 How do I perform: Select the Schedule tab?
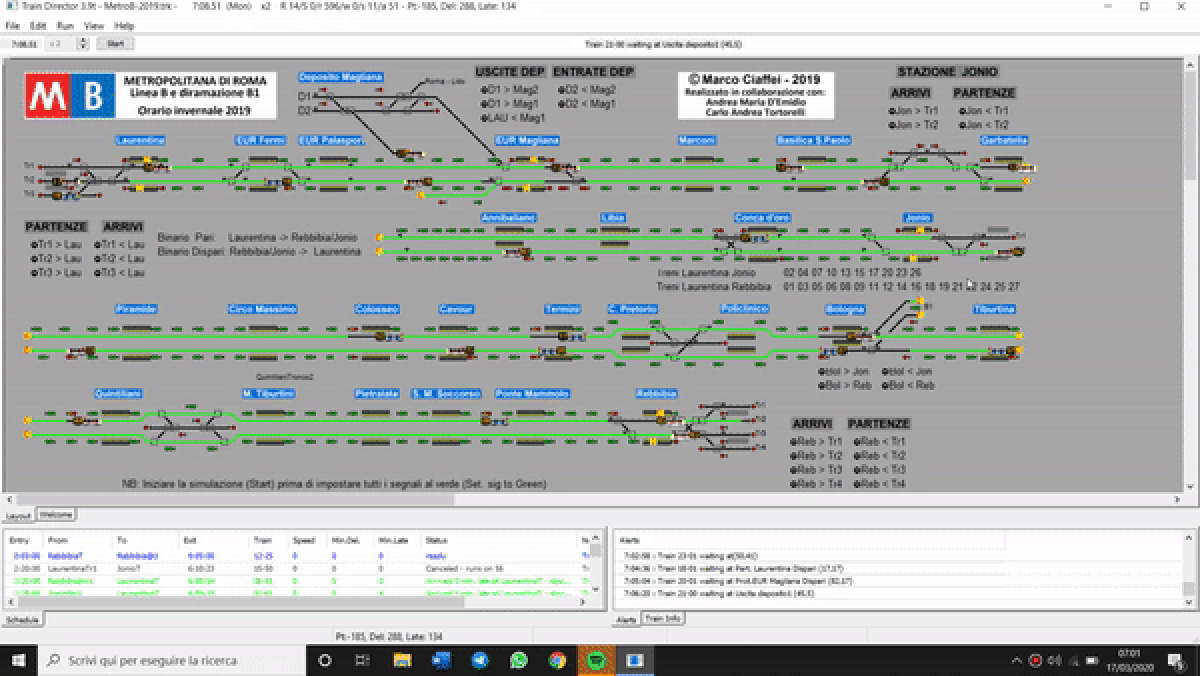coord(22,620)
